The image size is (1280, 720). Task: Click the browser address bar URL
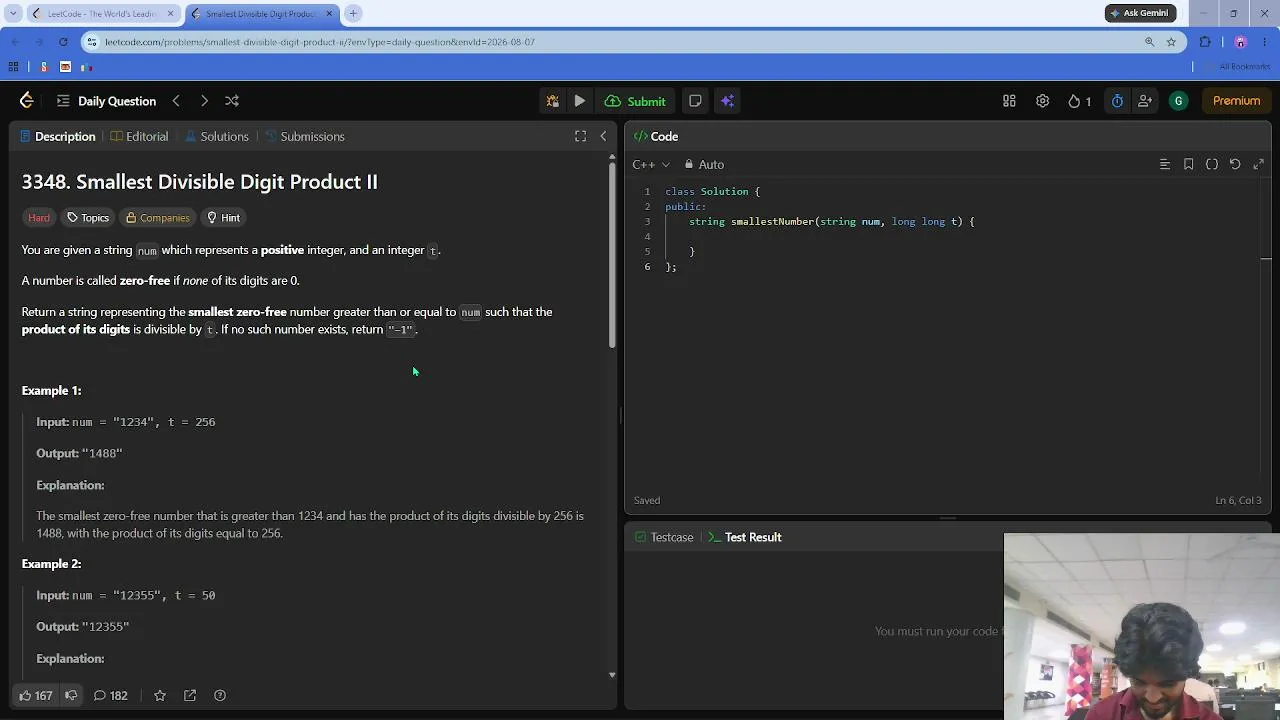(x=320, y=42)
